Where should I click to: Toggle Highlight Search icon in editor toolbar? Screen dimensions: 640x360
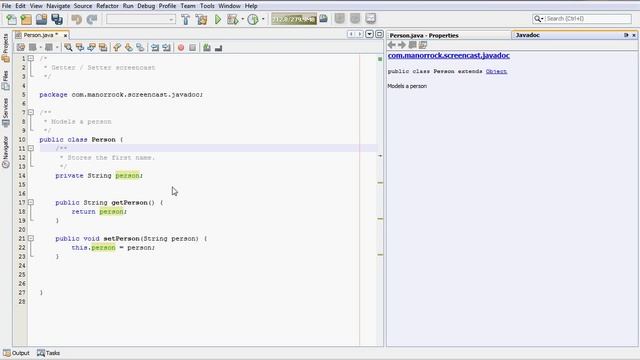pos(103,47)
